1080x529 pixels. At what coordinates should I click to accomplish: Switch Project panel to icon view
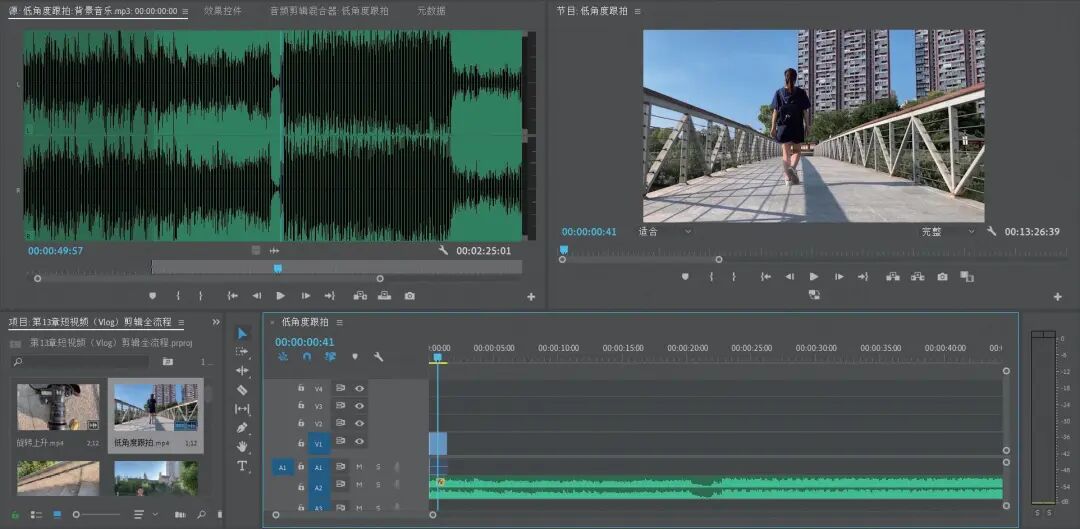click(57, 515)
